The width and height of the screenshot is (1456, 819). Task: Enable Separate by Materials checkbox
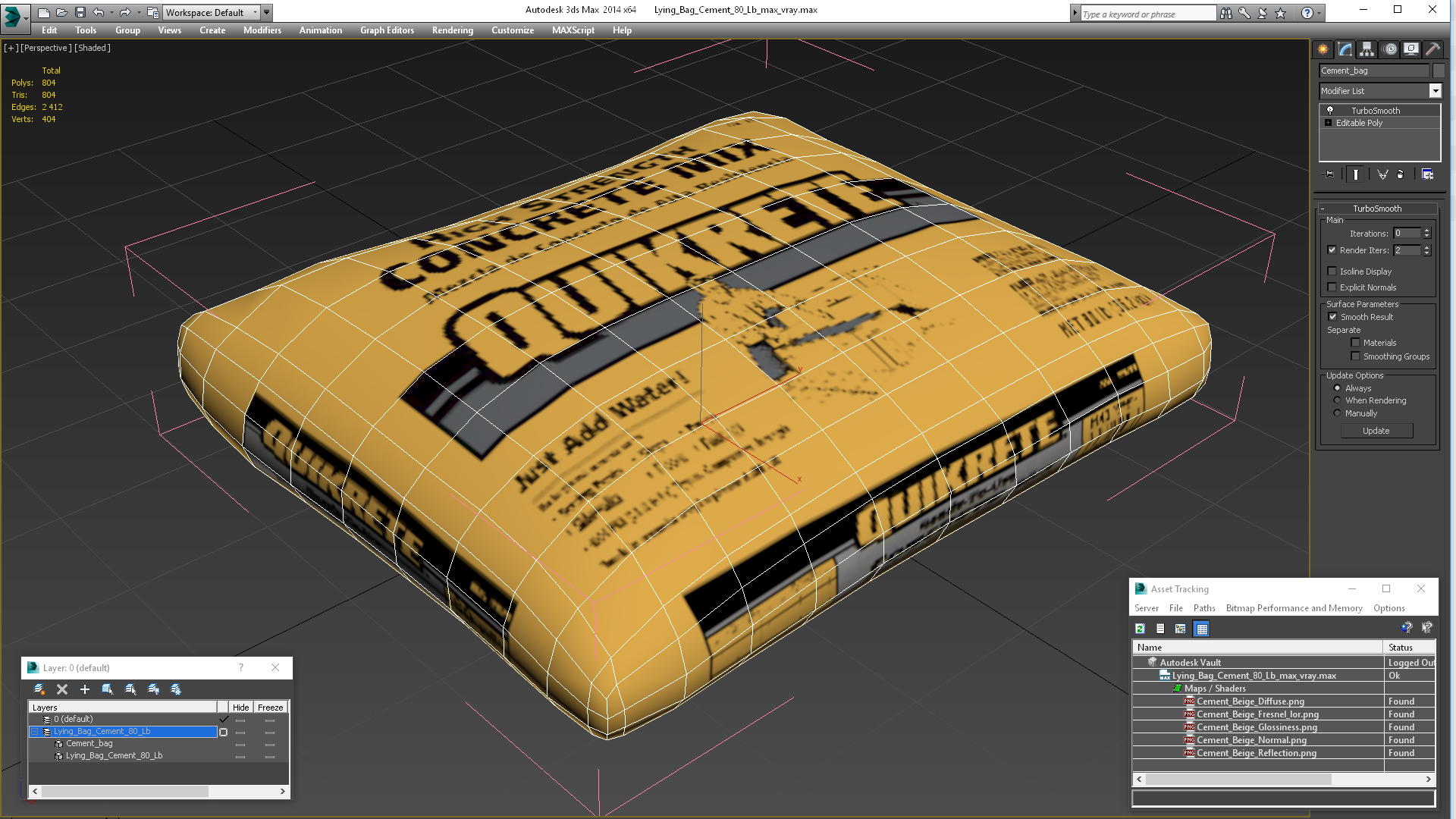pos(1356,343)
